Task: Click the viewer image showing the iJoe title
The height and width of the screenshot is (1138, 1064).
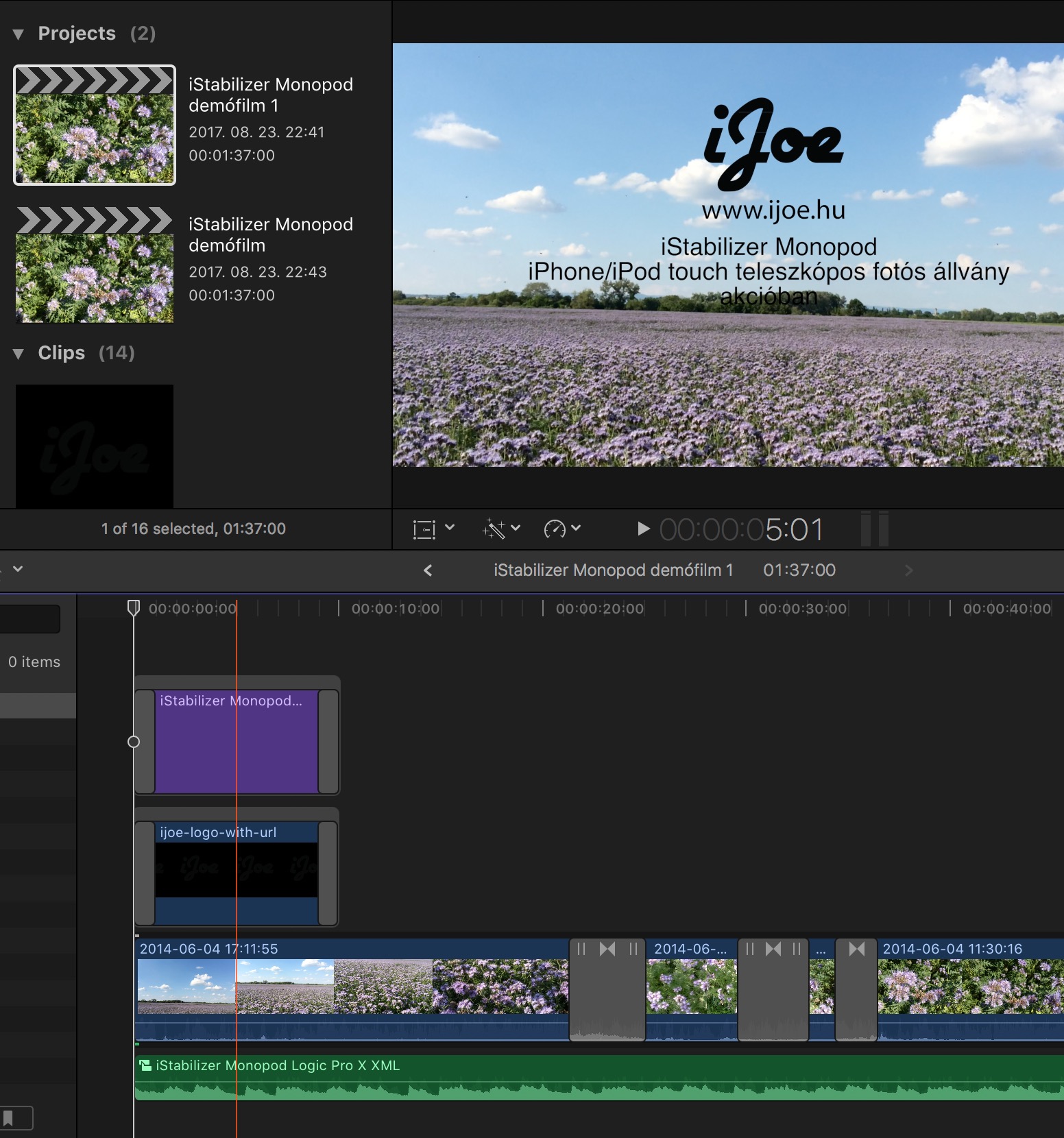Action: click(x=728, y=255)
